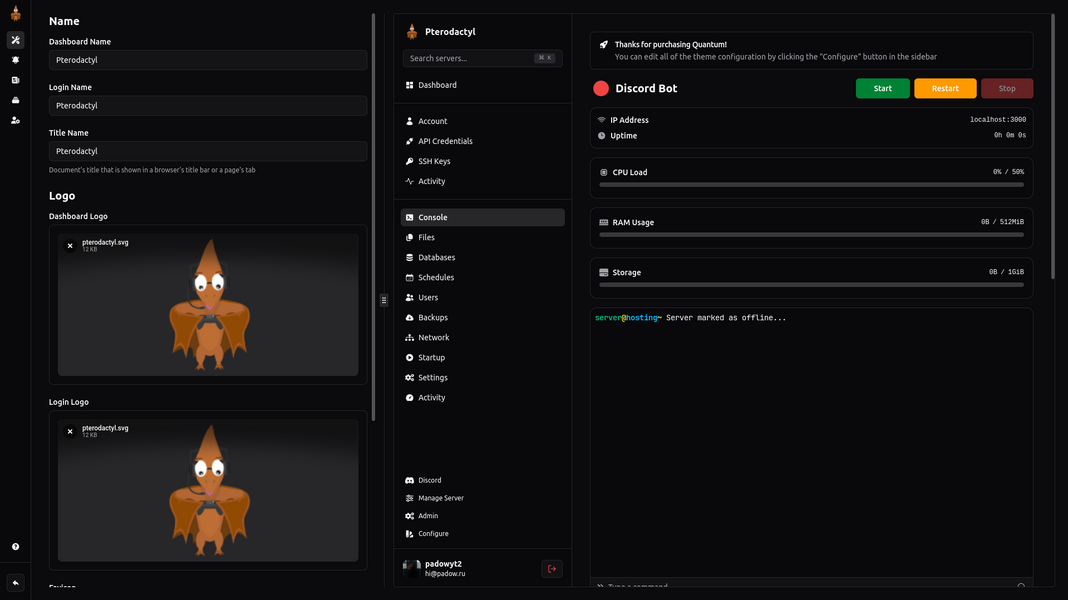Open the theme tools icon in left rail
Viewport: 1068px width, 600px height.
tap(15, 40)
